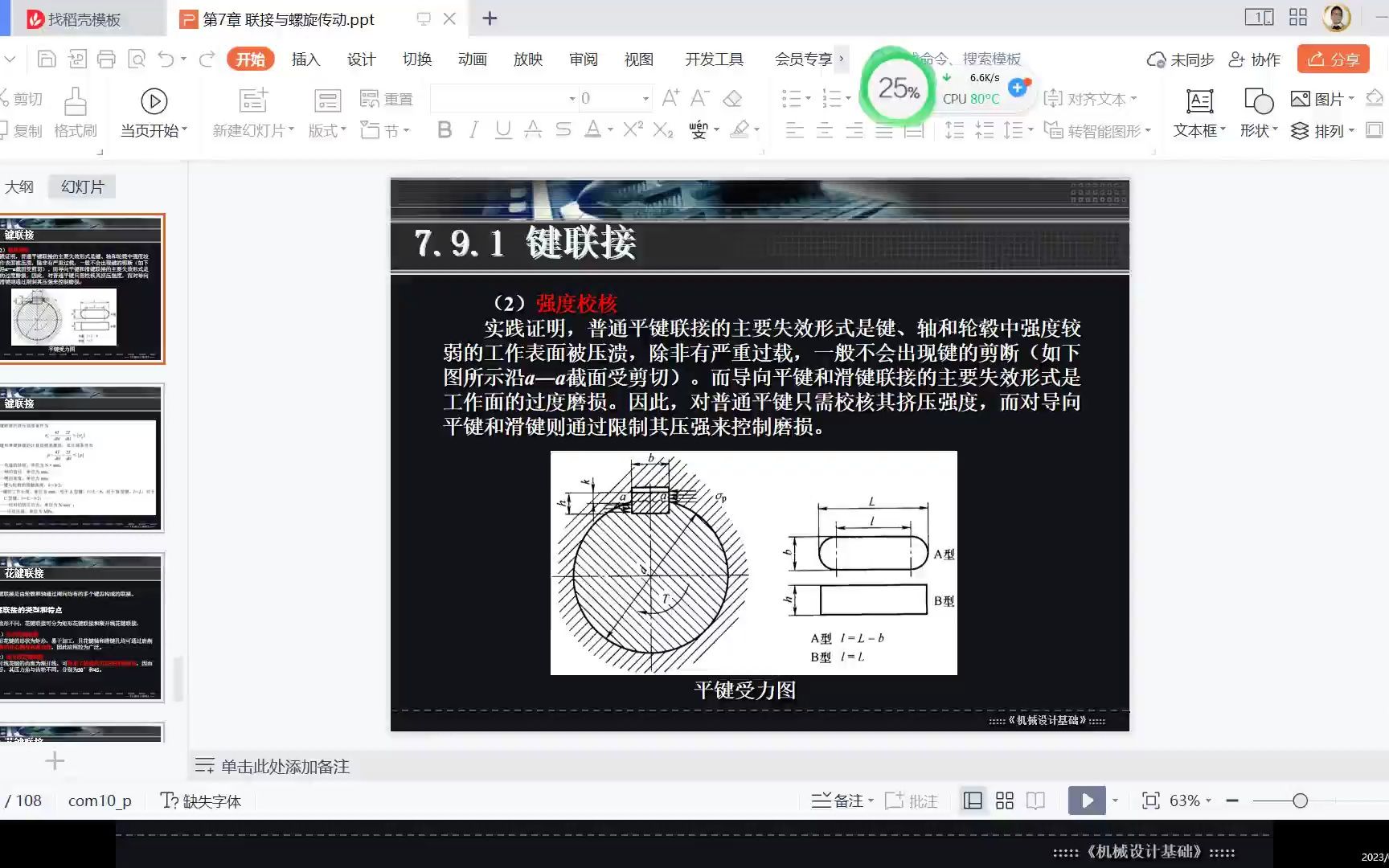Toggle the notes pane via 备注

coord(841,800)
